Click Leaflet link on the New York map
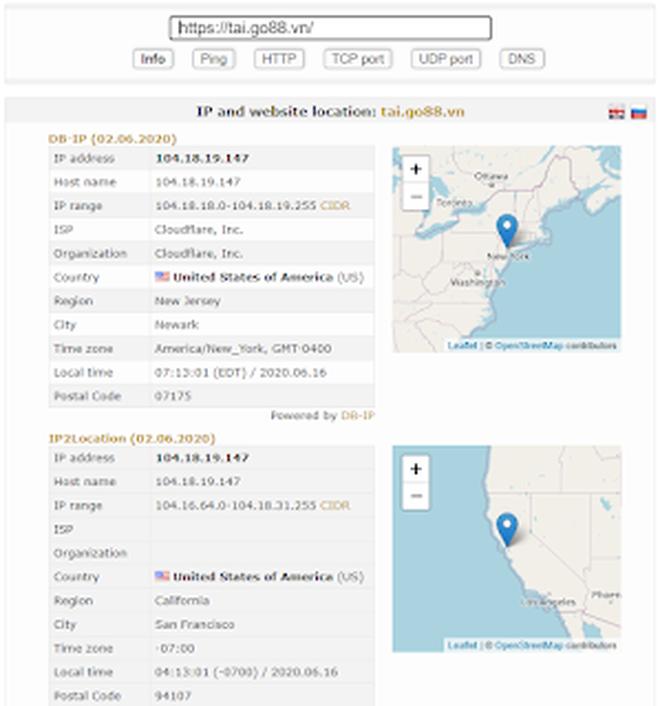The image size is (660, 706). pos(462,346)
